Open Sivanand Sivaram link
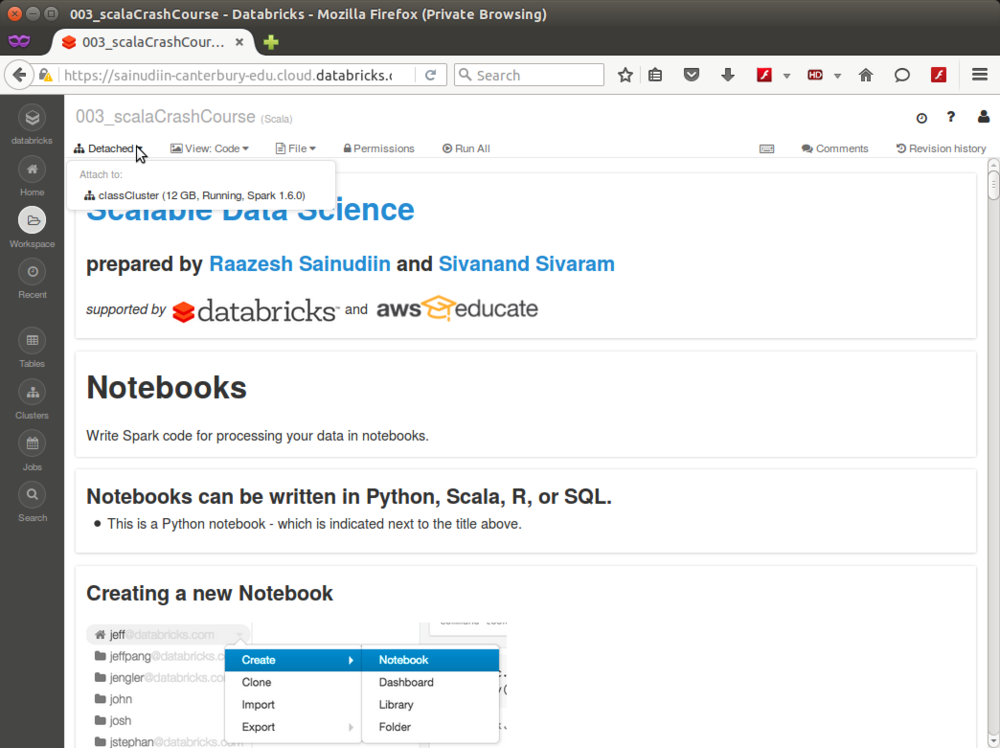The height and width of the screenshot is (748, 1000). tap(527, 264)
